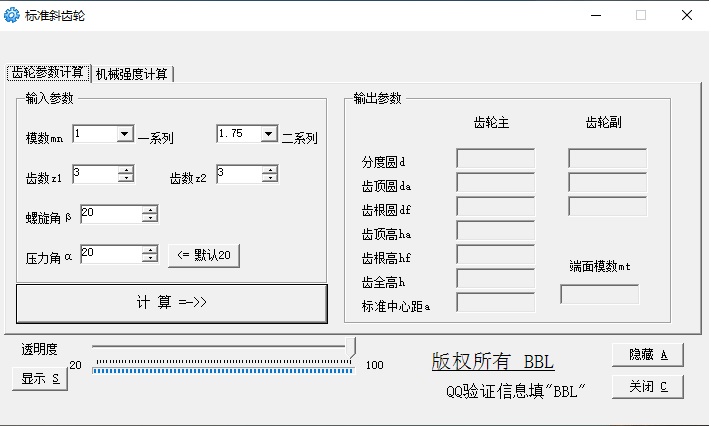This screenshot has width=711, height=426.
Task: Minimize the 标准斜齿轮 window
Action: pyautogui.click(x=596, y=15)
